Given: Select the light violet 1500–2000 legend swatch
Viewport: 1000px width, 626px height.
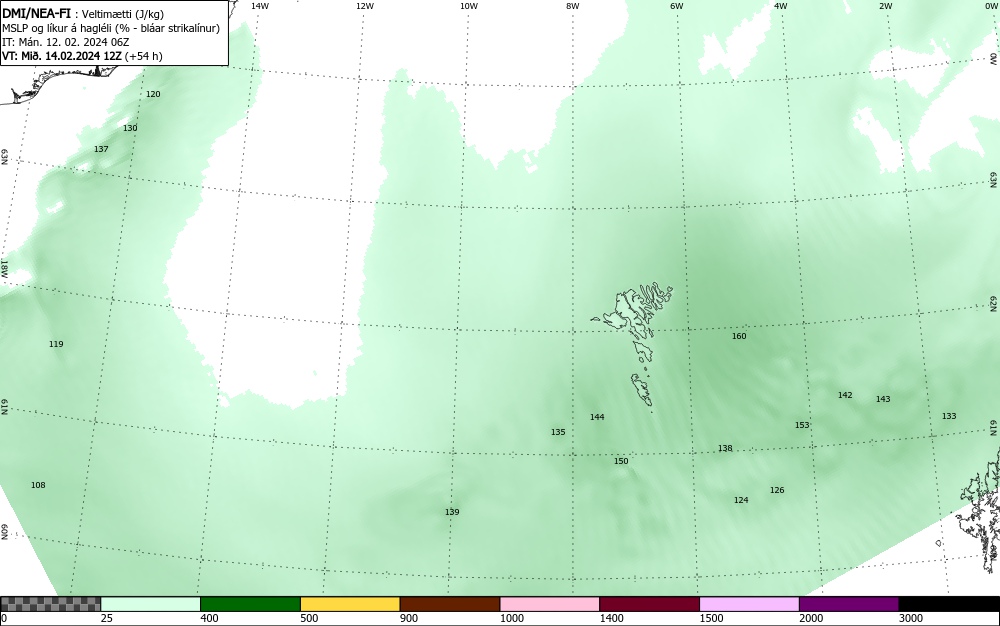Looking at the screenshot, I should pyautogui.click(x=749, y=604).
